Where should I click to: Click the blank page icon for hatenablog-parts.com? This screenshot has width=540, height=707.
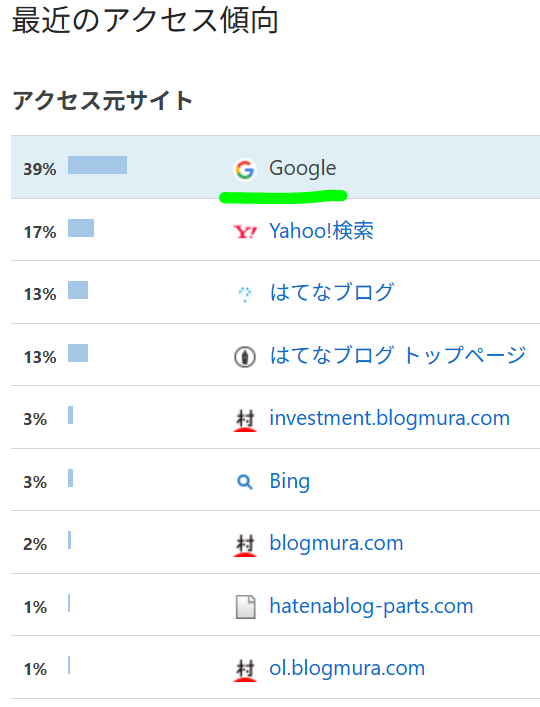click(246, 606)
